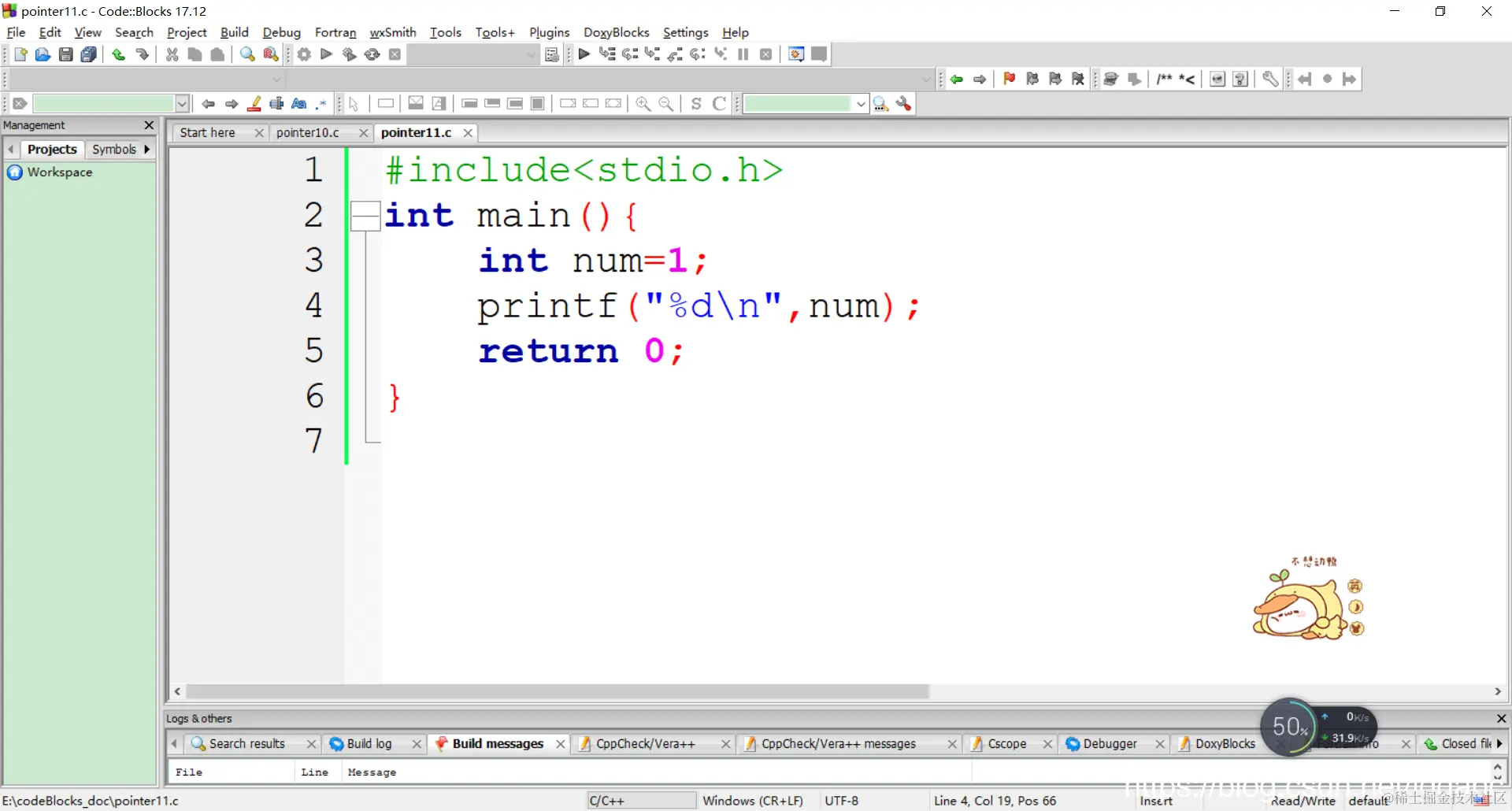Open the DoxyBlocks menu

[616, 32]
